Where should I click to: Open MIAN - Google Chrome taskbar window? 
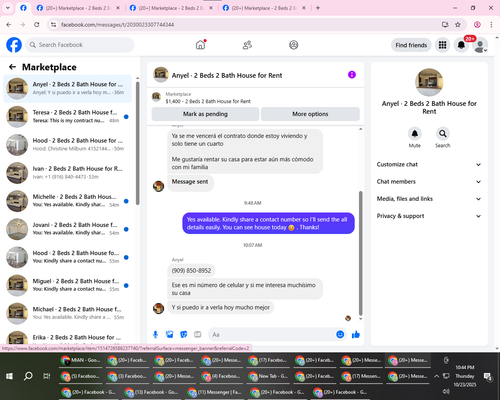point(81,360)
